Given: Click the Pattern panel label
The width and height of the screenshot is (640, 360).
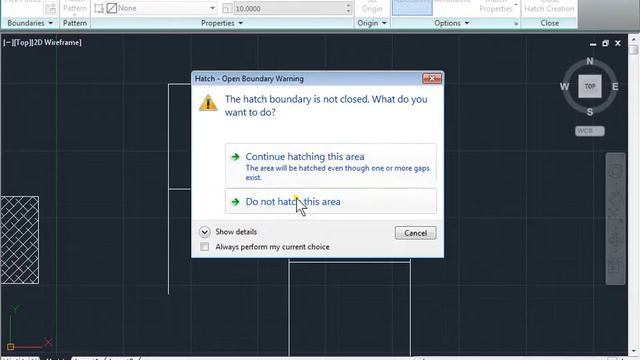Looking at the screenshot, I should (x=75, y=23).
